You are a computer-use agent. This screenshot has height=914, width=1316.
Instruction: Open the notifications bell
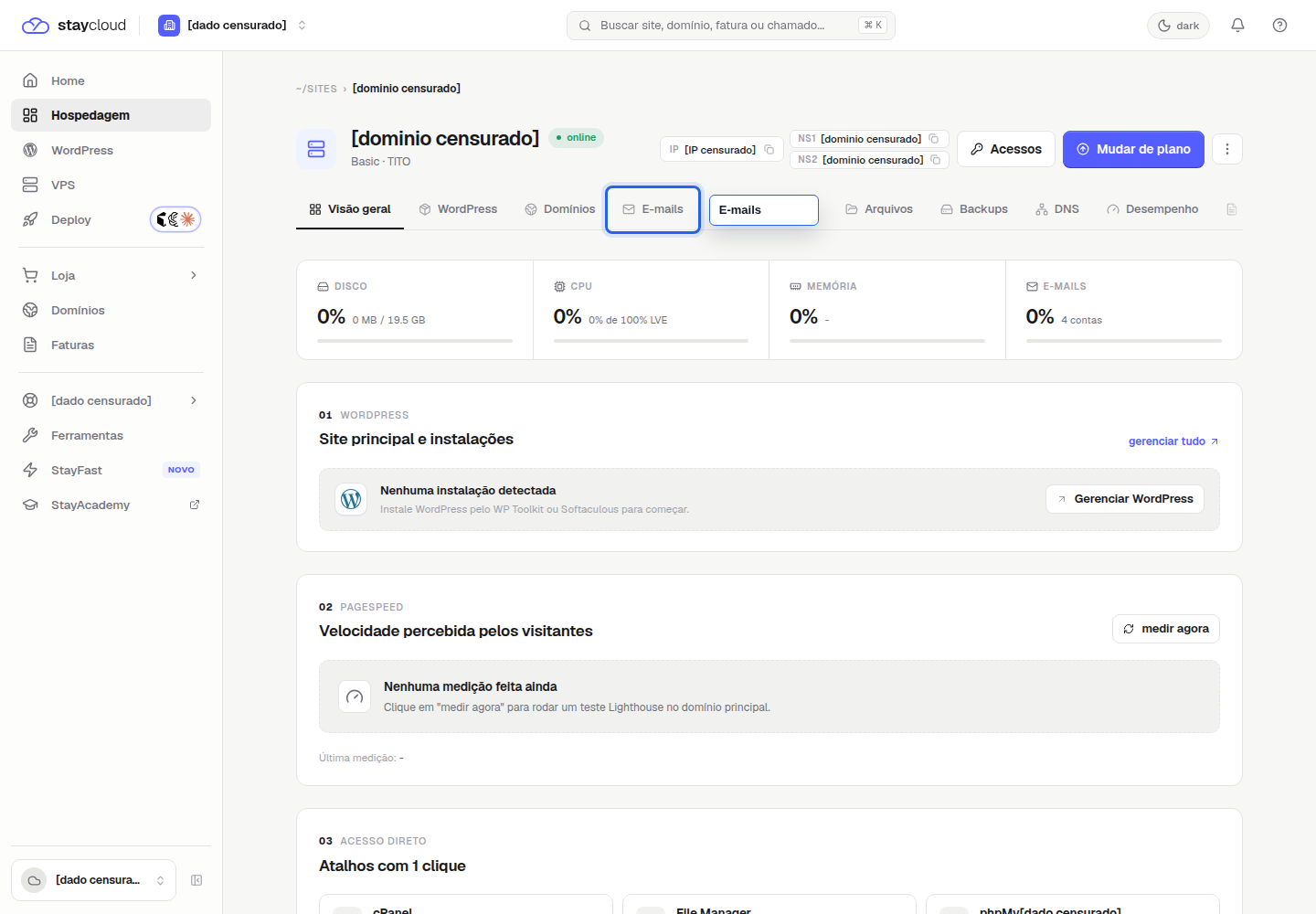1237,25
